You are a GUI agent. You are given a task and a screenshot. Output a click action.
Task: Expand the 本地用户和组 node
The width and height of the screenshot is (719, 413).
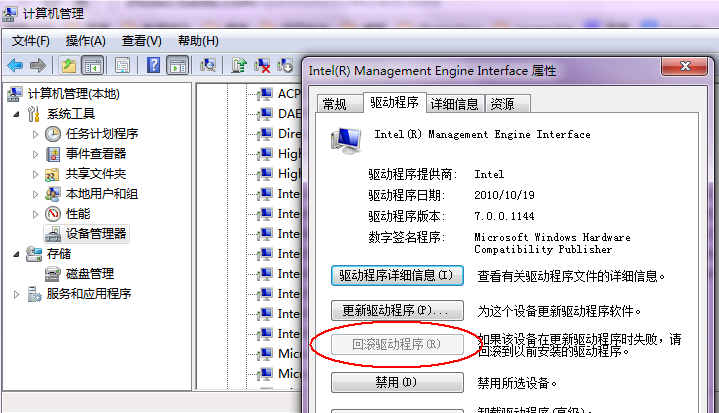[x=35, y=194]
